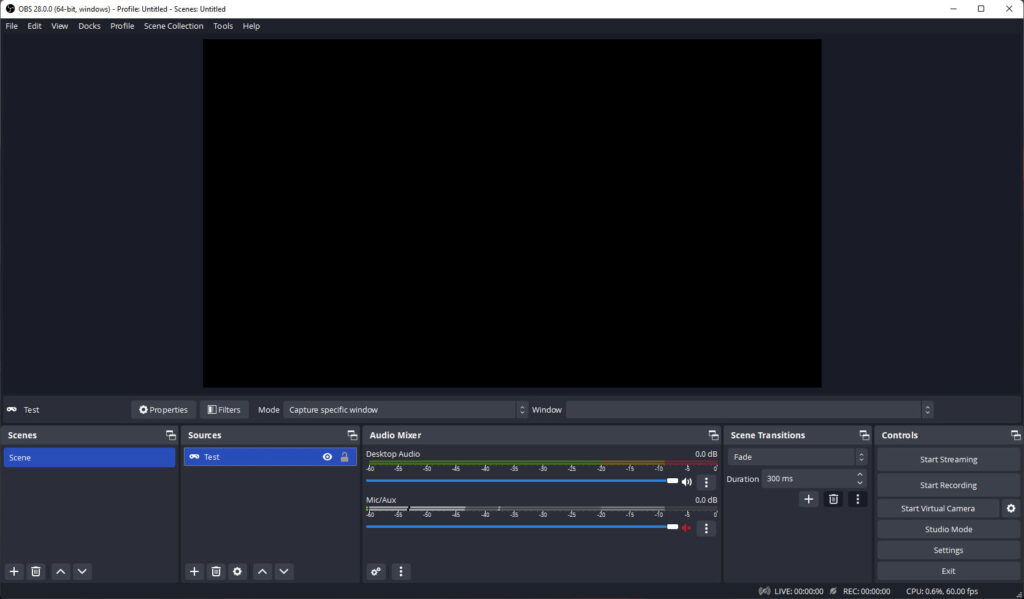Adjust Mic/Aux volume slider
Image resolution: width=1024 pixels, height=599 pixels.
(x=522, y=526)
